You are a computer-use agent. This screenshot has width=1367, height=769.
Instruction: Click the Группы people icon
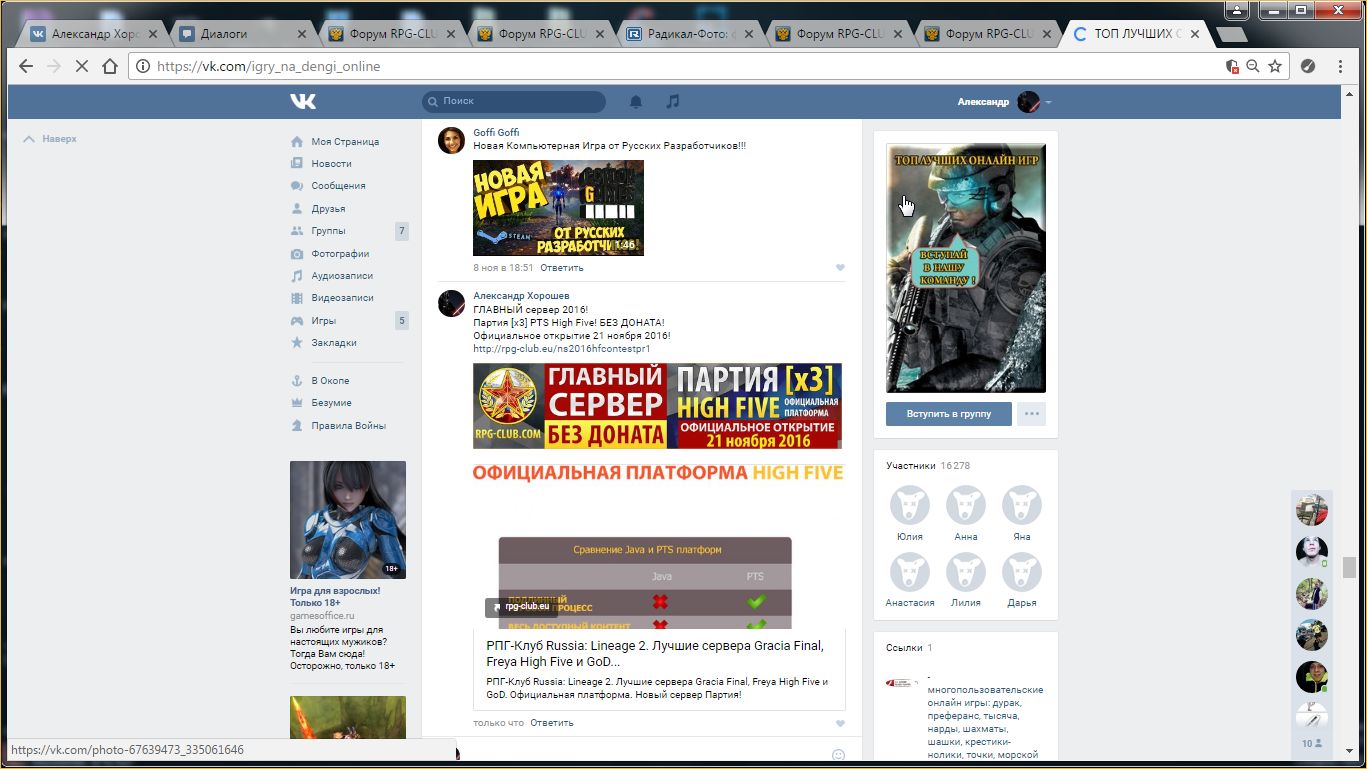(x=297, y=231)
